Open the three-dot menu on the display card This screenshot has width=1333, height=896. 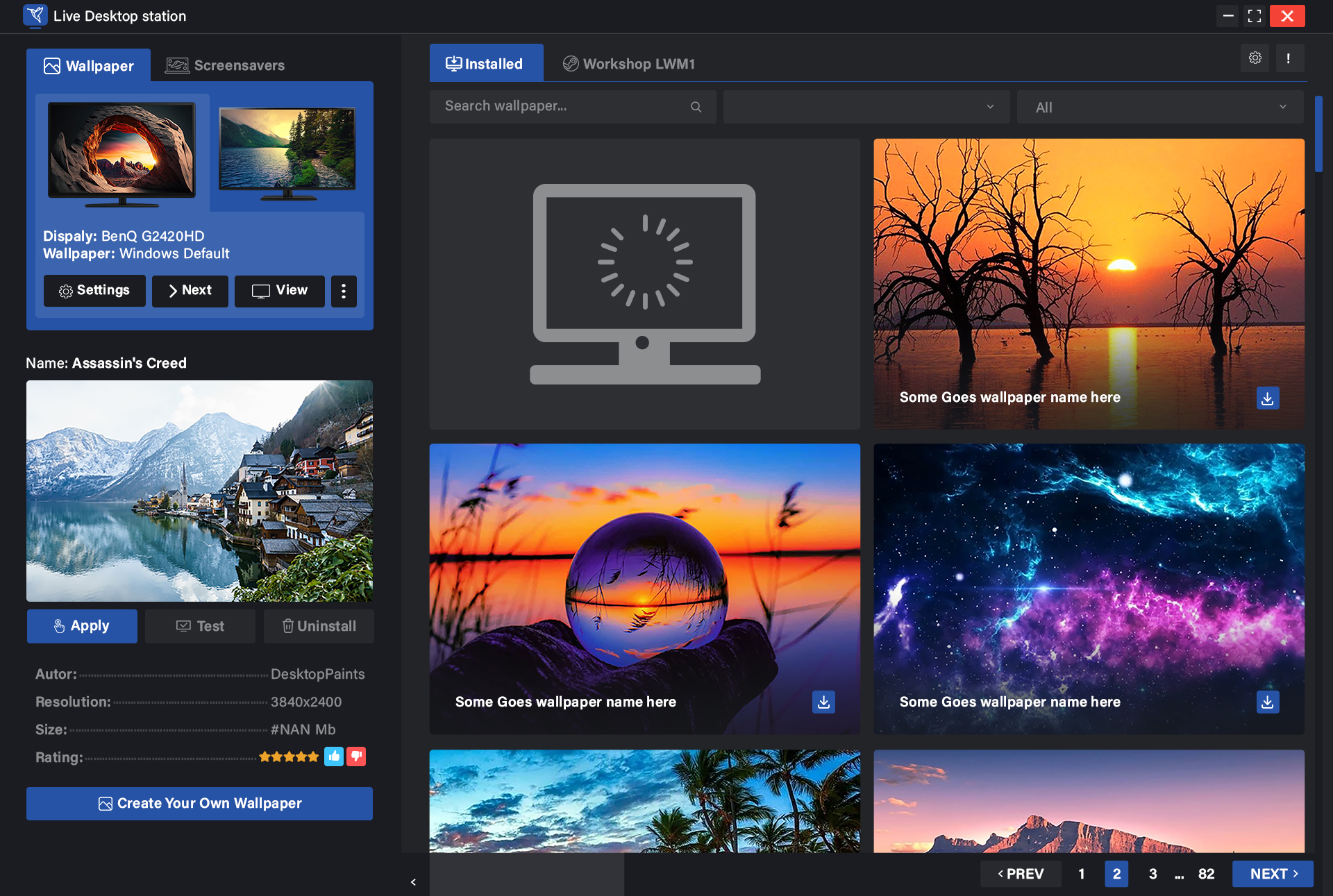tap(344, 291)
